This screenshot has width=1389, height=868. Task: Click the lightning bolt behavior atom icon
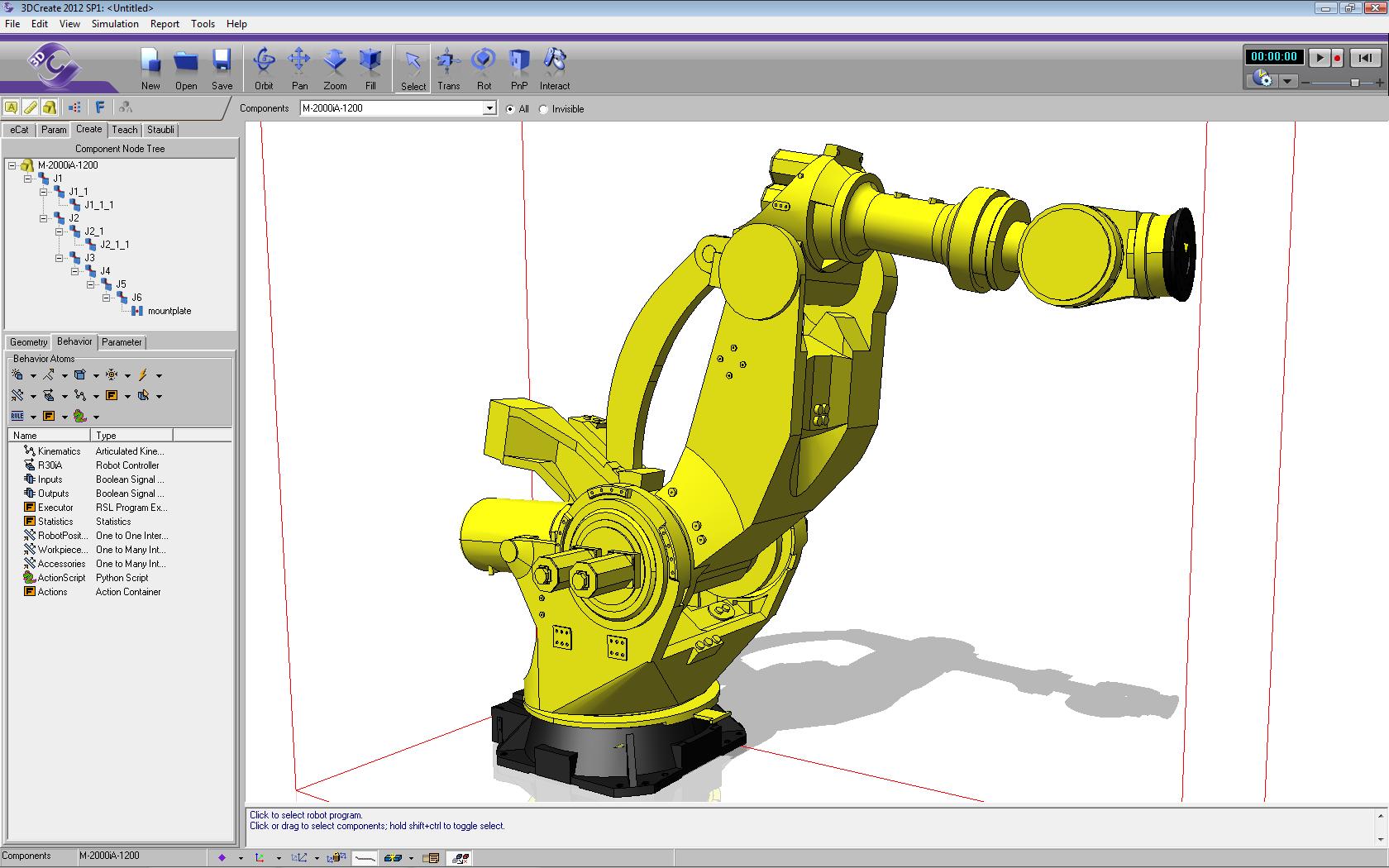143,374
